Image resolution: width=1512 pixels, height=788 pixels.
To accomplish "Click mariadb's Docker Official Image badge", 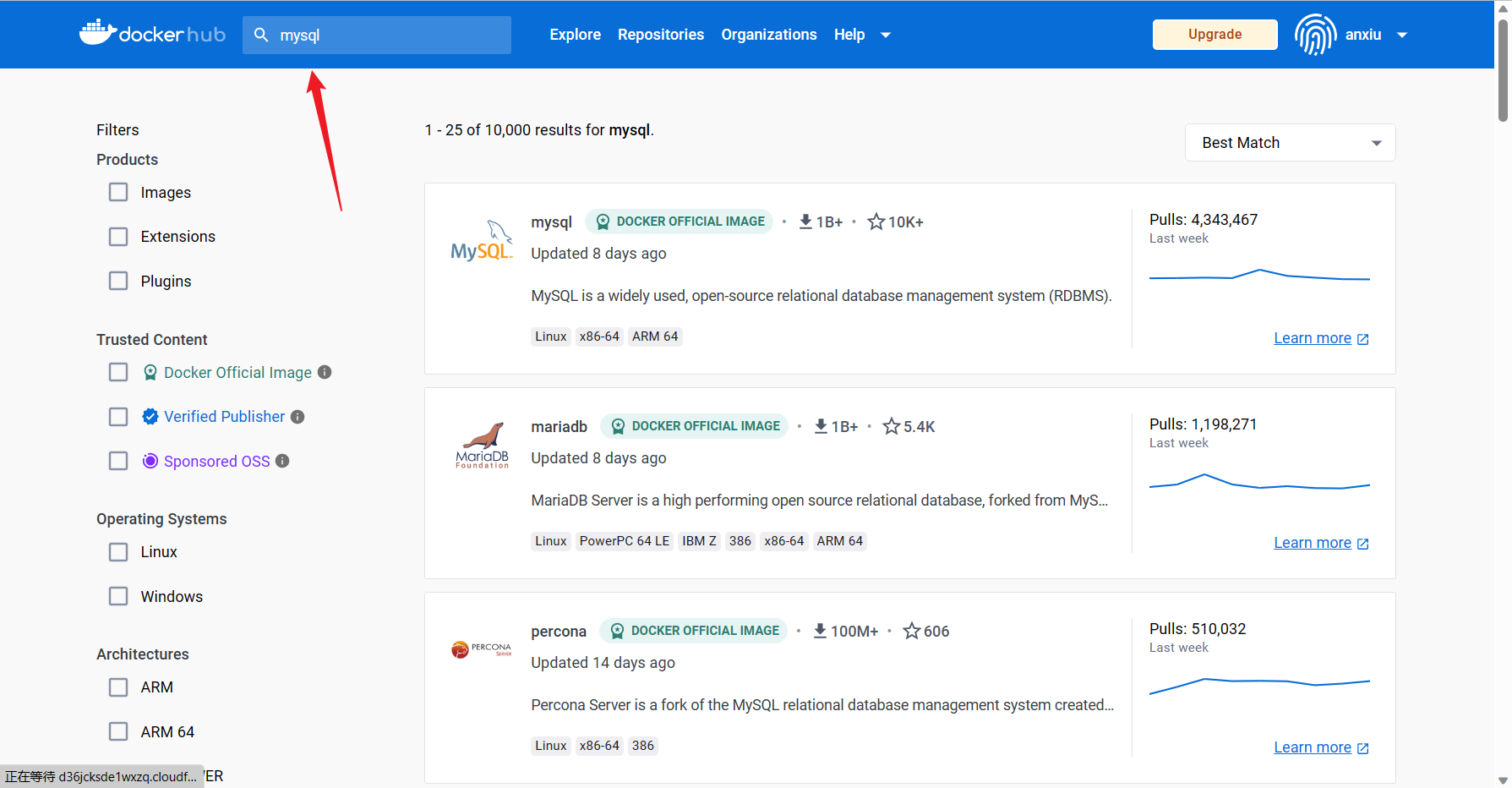I will [x=694, y=426].
